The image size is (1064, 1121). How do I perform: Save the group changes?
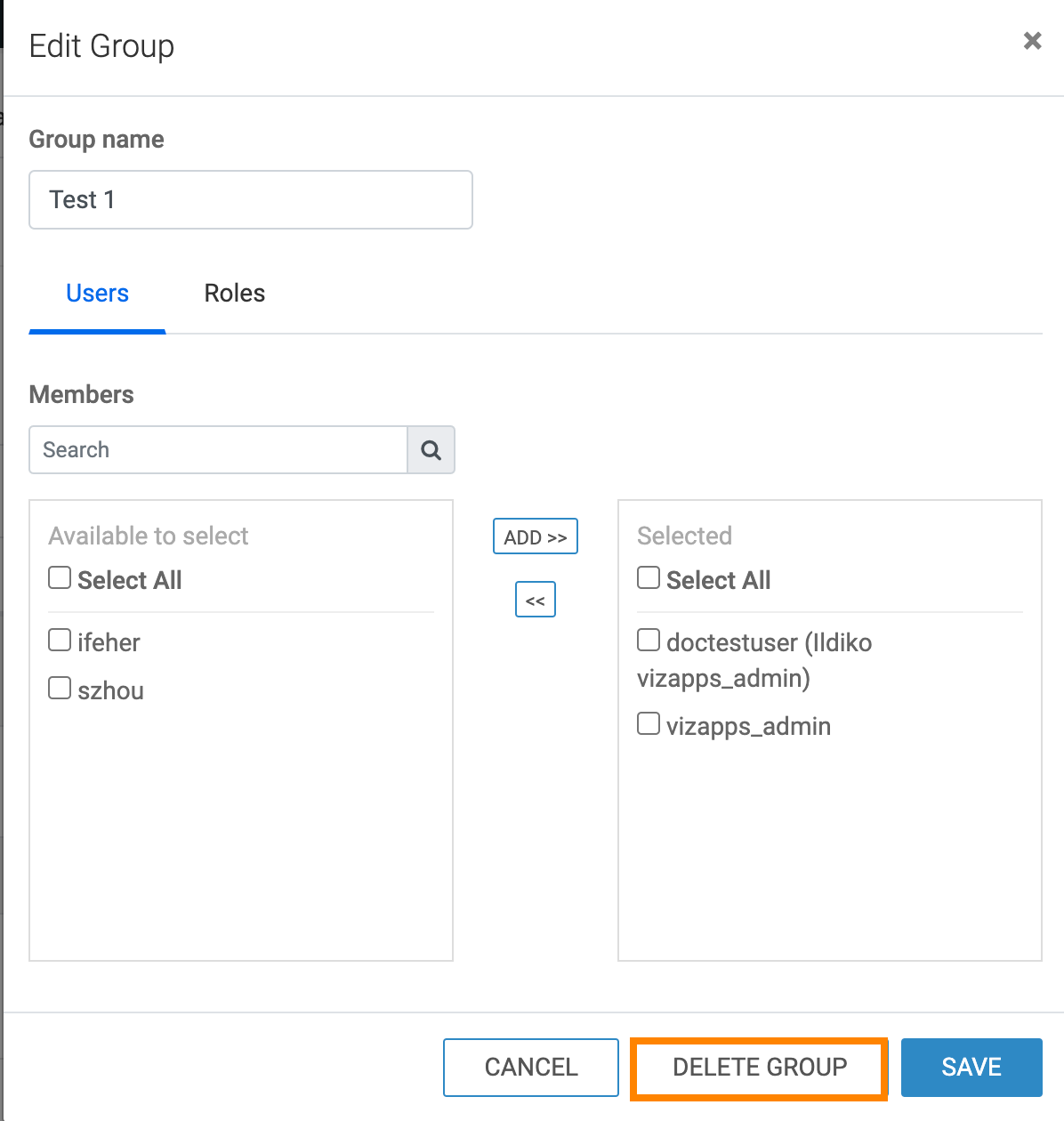[x=971, y=1068]
